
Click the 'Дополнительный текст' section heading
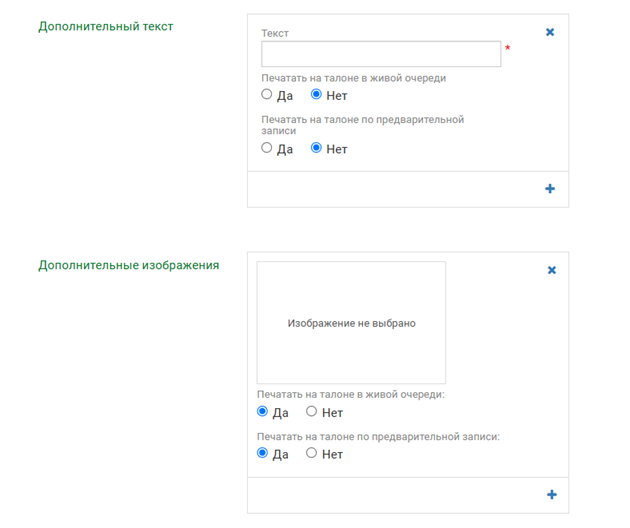[x=105, y=26]
